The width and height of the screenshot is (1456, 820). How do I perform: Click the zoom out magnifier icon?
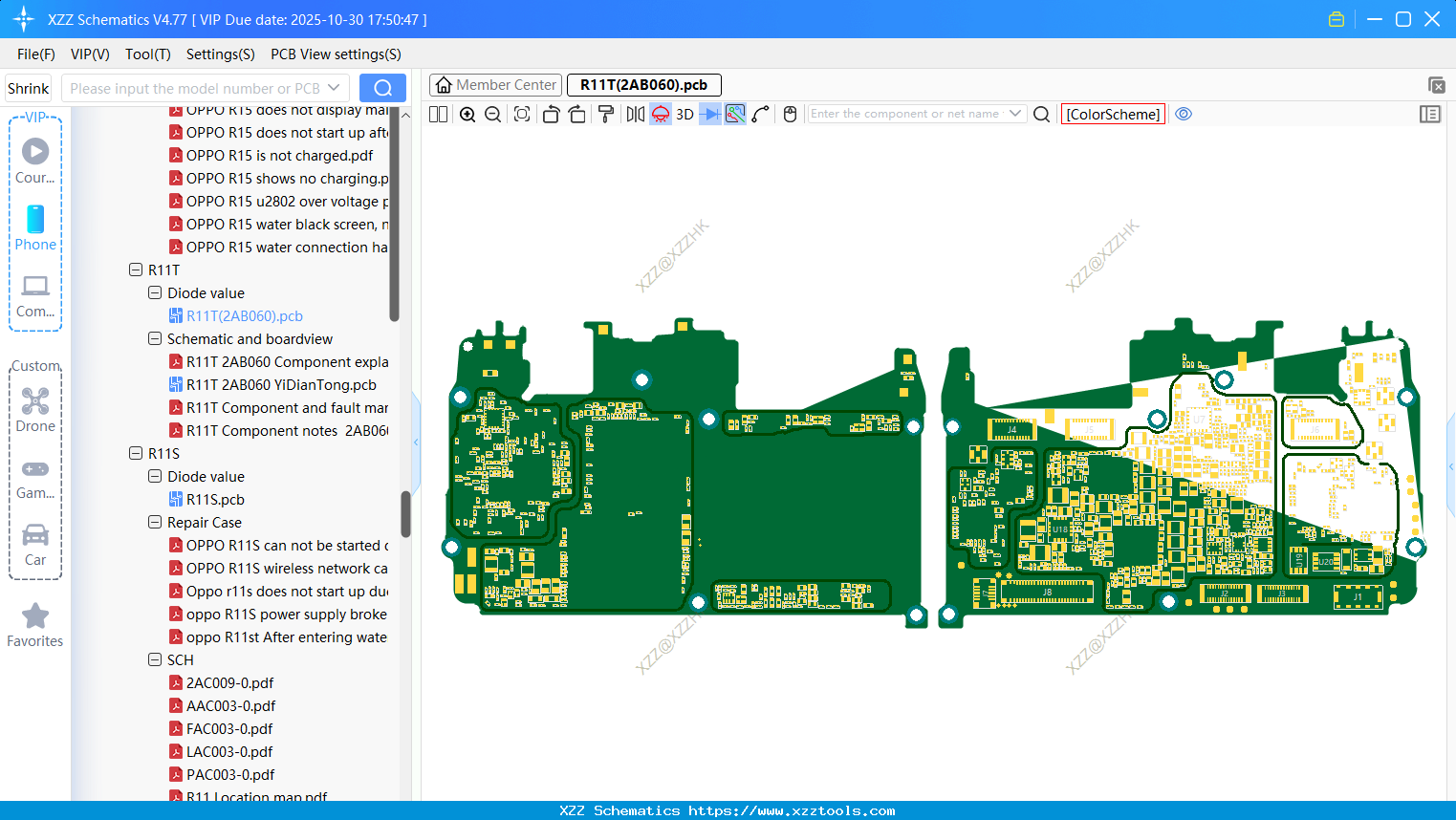tap(493, 115)
